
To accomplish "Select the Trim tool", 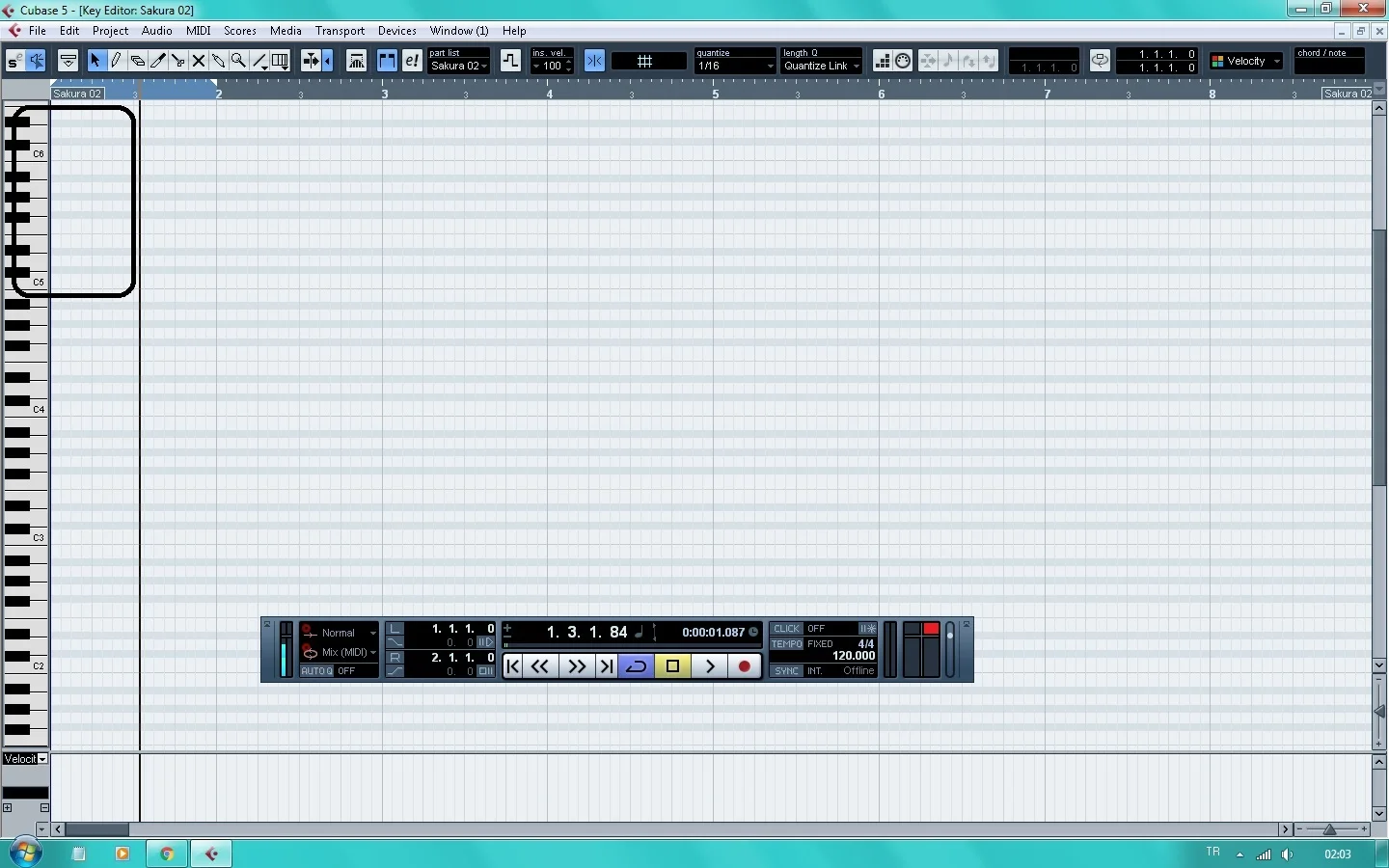I will click(x=157, y=61).
